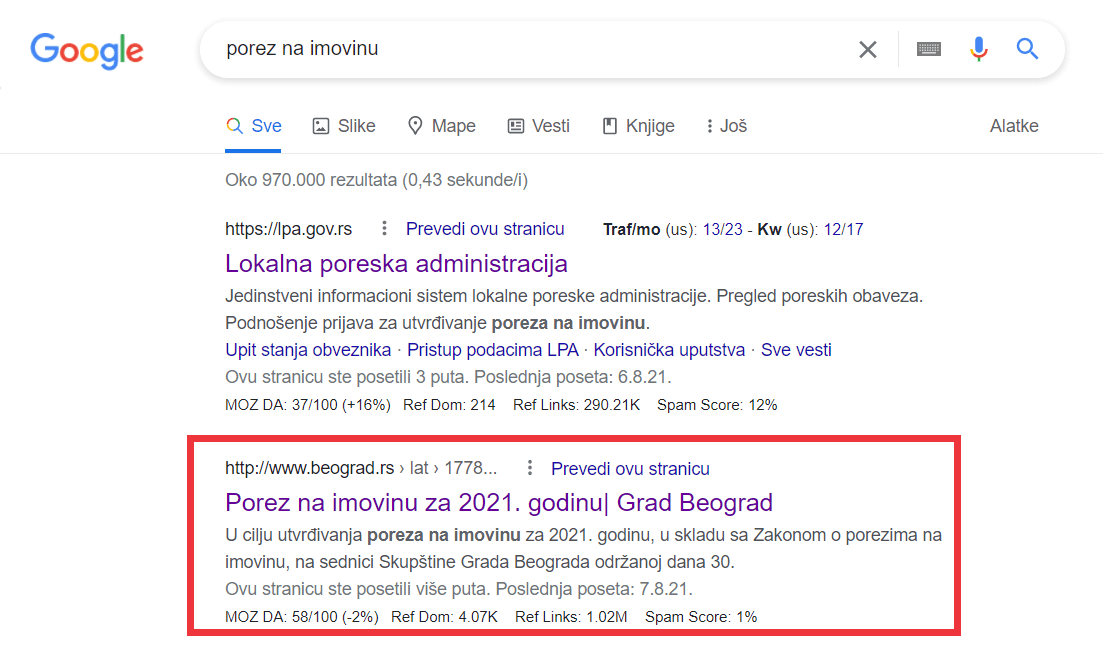
Task: Expand the Još more options menu
Action: tap(727, 126)
